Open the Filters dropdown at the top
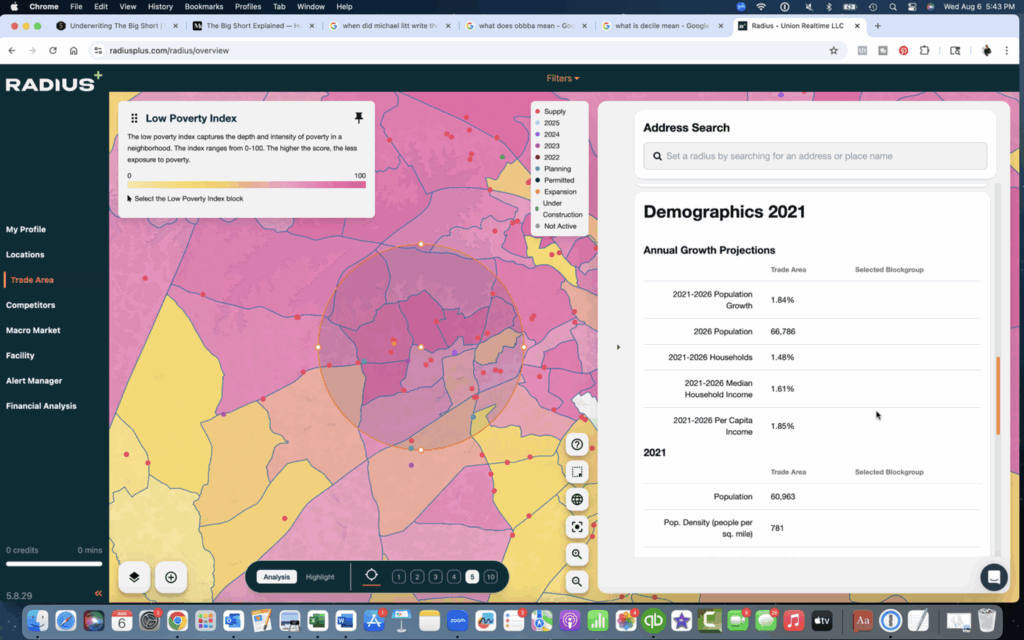 pos(561,77)
